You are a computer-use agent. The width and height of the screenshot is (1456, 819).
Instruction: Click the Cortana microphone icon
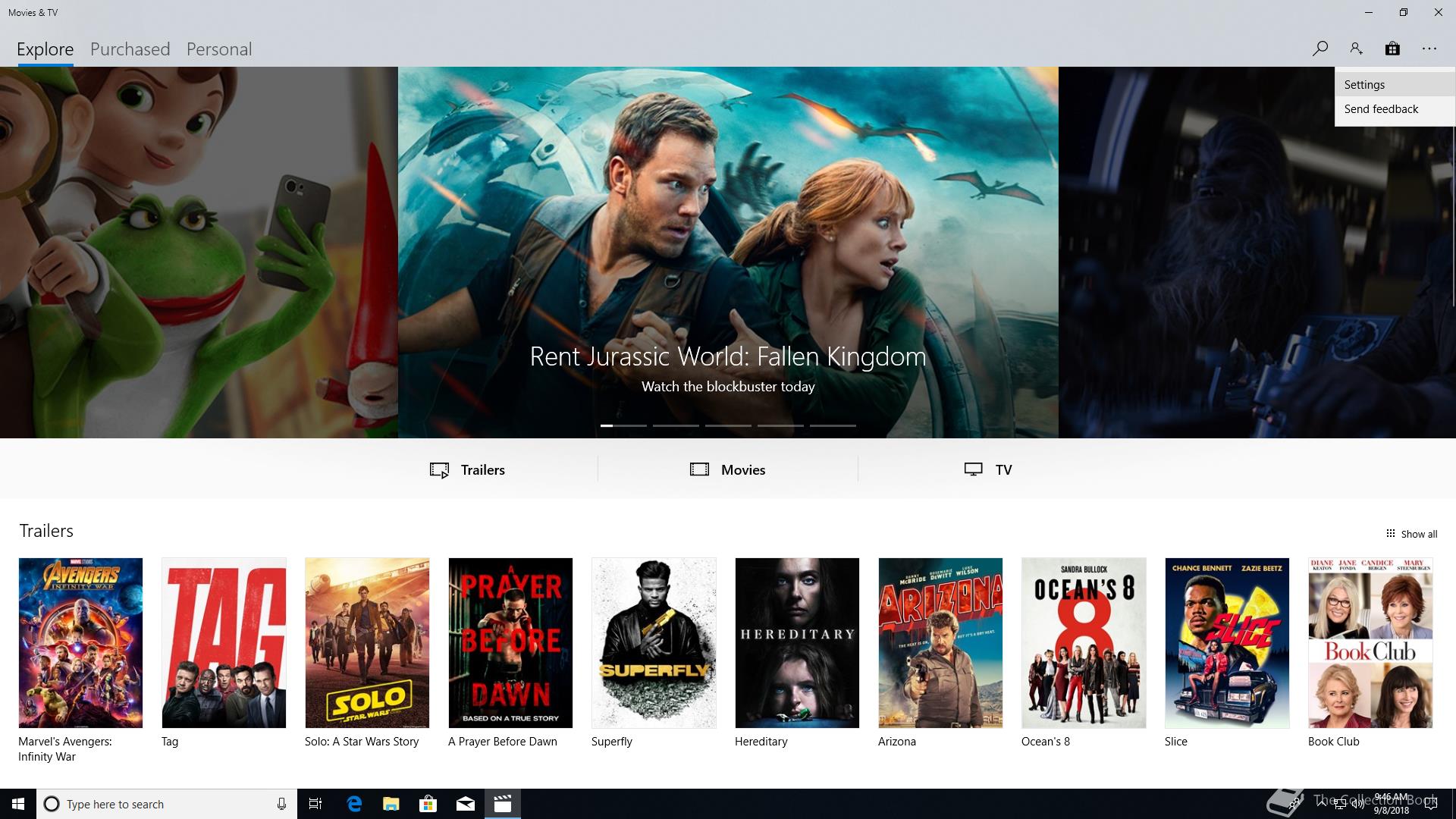pyautogui.click(x=281, y=804)
